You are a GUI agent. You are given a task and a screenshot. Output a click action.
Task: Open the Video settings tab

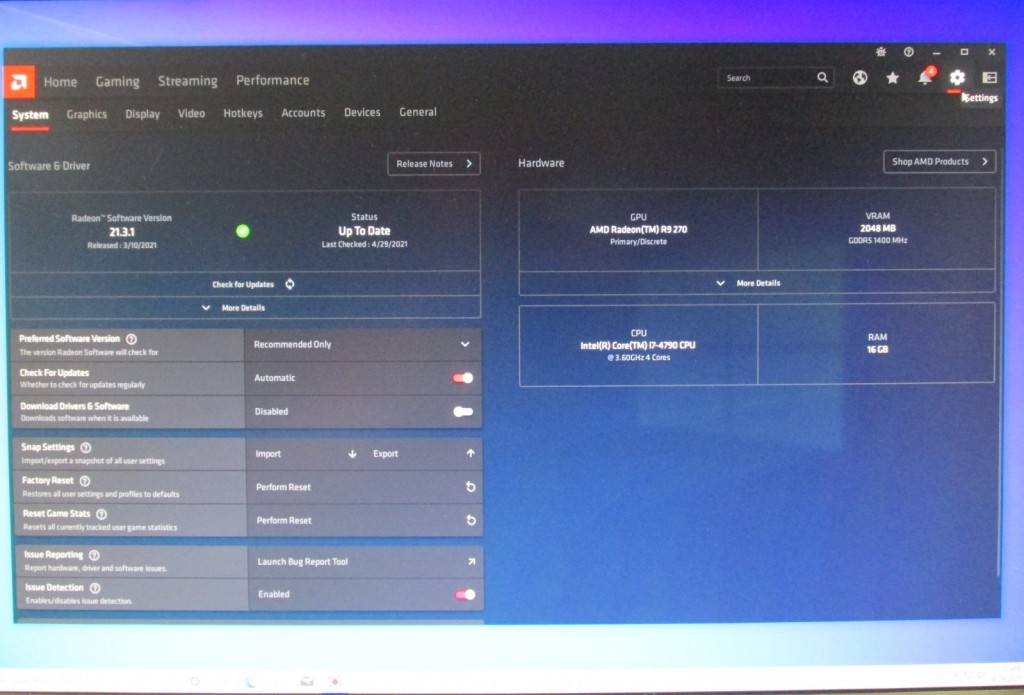(191, 113)
